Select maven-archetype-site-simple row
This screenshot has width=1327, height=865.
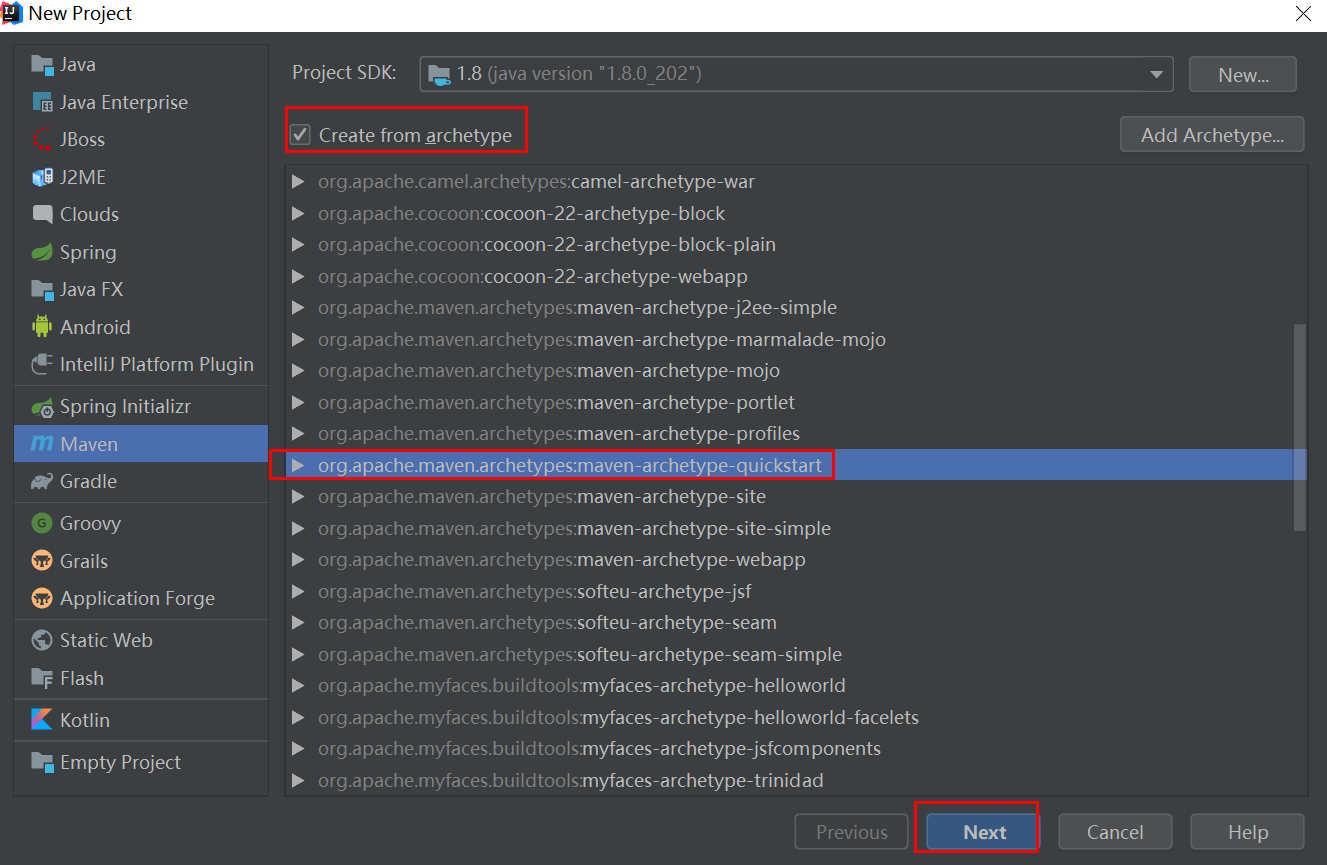click(796, 528)
